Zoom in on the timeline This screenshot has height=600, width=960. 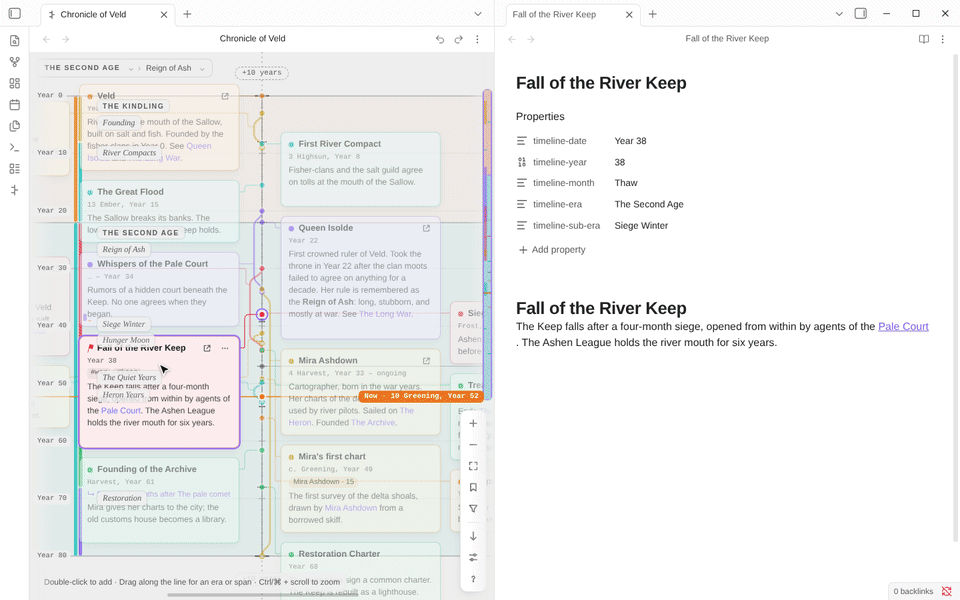[x=473, y=423]
